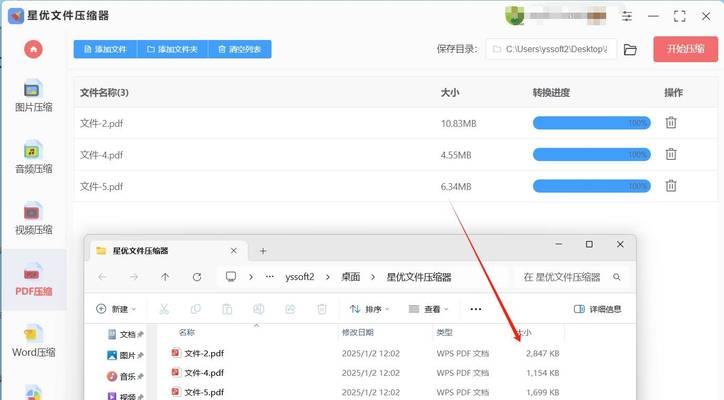Delete 文件-2.pdf from compressor list

point(671,123)
